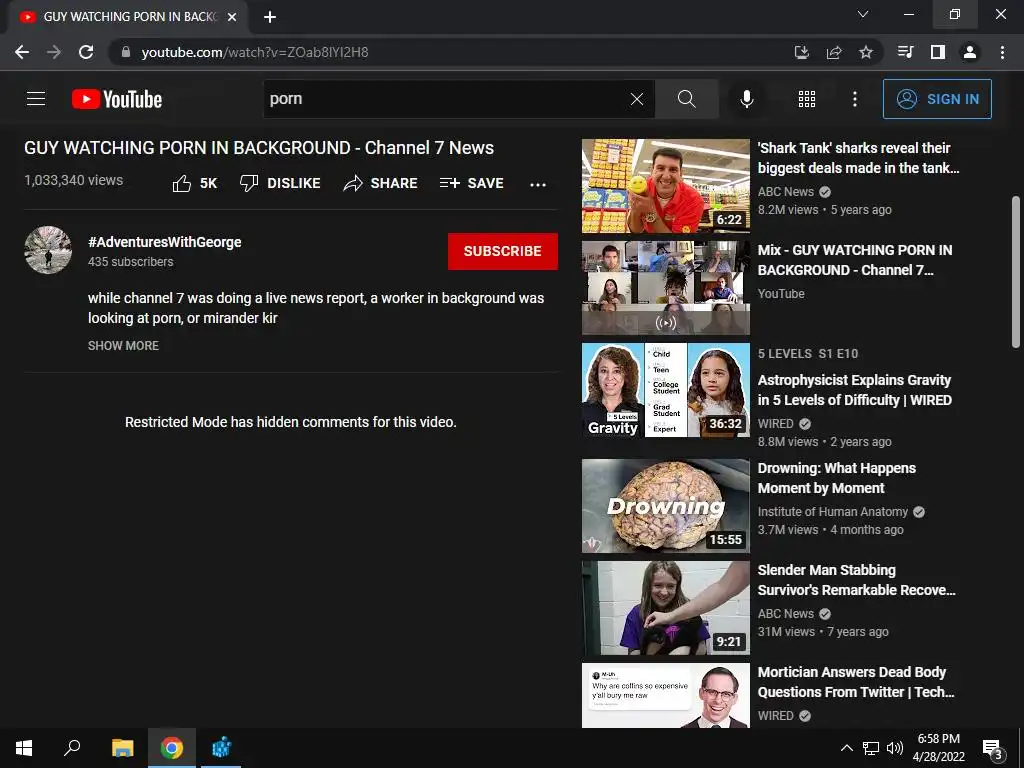Open Drowning: What Happens Moment title
Image resolution: width=1024 pixels, height=768 pixels.
coord(837,478)
